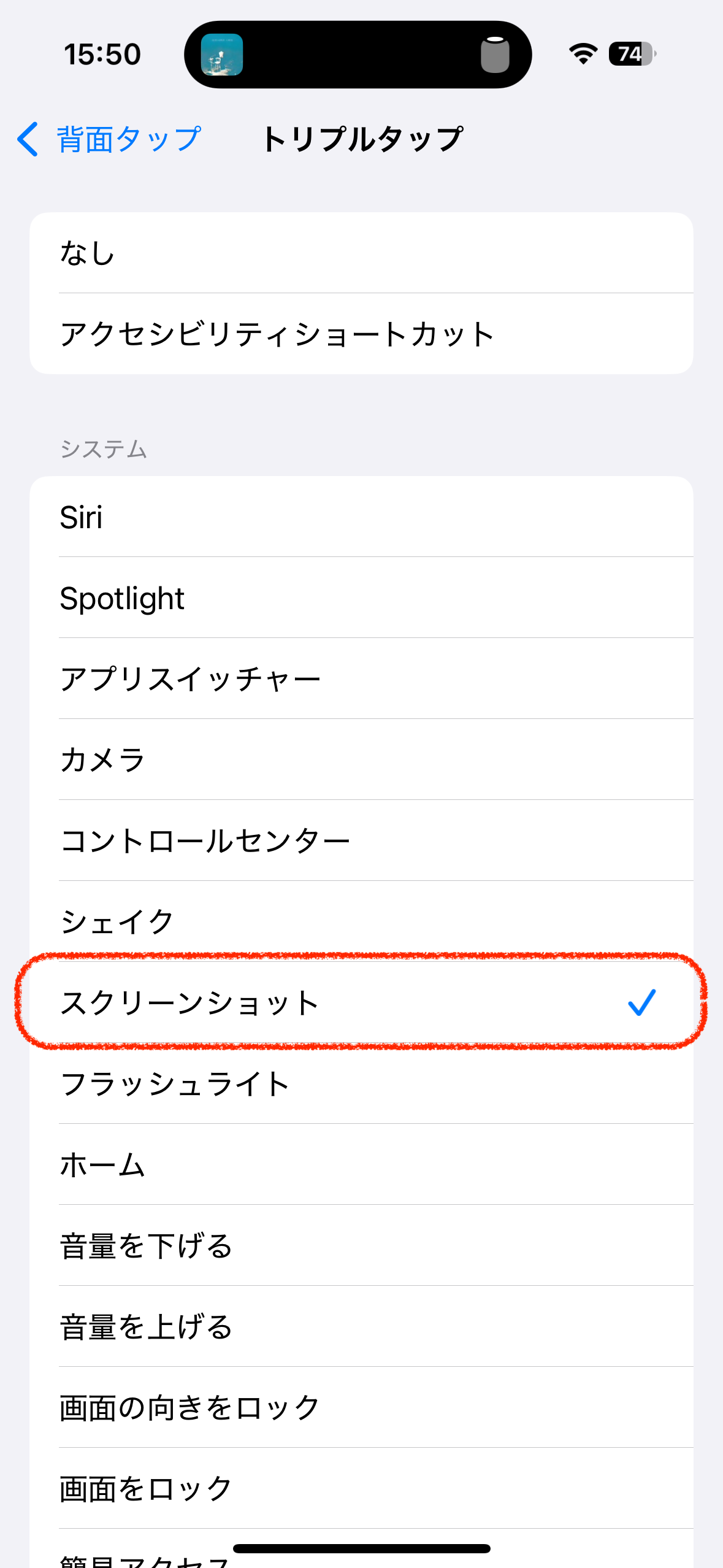The width and height of the screenshot is (723, 1568).
Task: Select フラッシュライト option
Action: 361,1084
